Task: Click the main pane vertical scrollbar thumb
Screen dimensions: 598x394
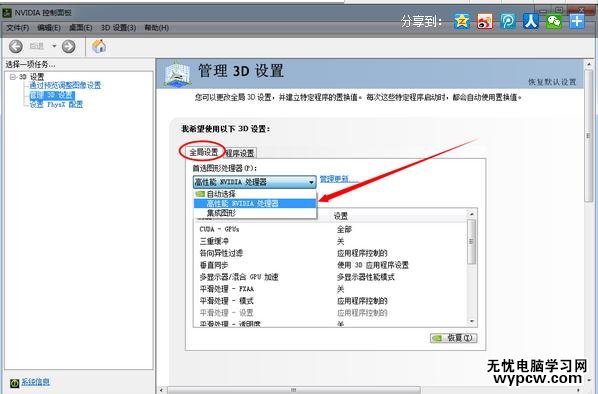Action: (589, 136)
